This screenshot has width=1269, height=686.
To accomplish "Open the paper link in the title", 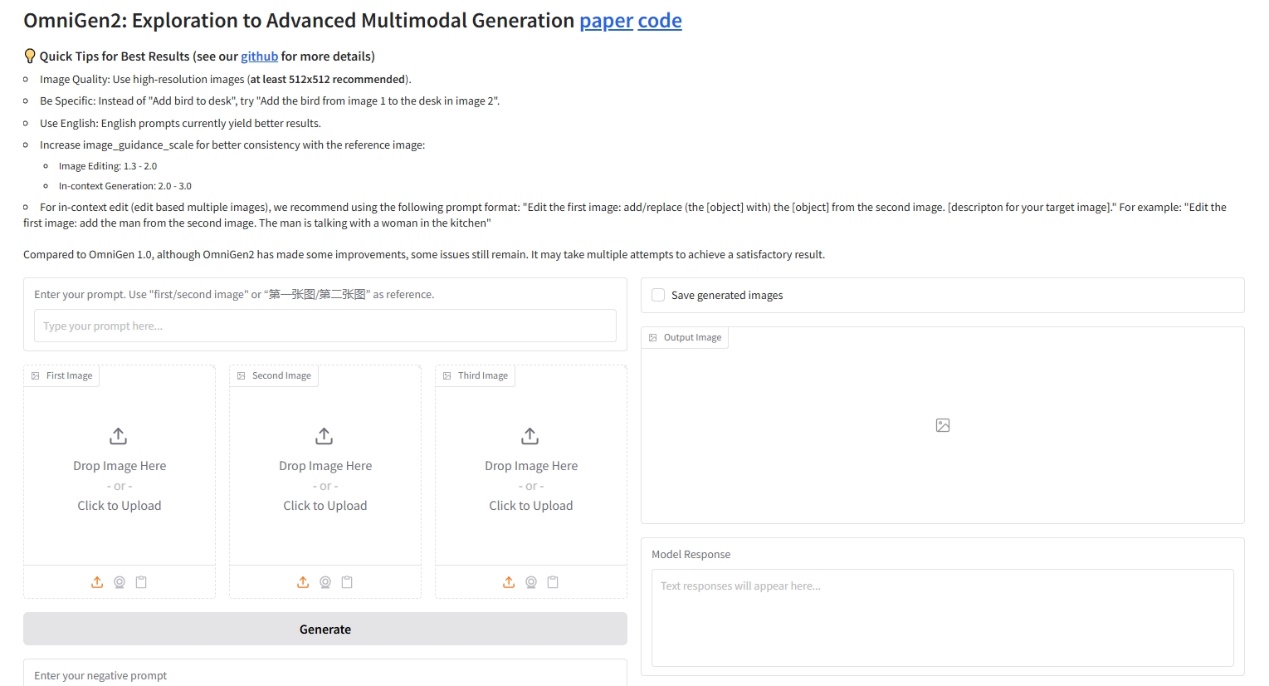I will coord(606,21).
